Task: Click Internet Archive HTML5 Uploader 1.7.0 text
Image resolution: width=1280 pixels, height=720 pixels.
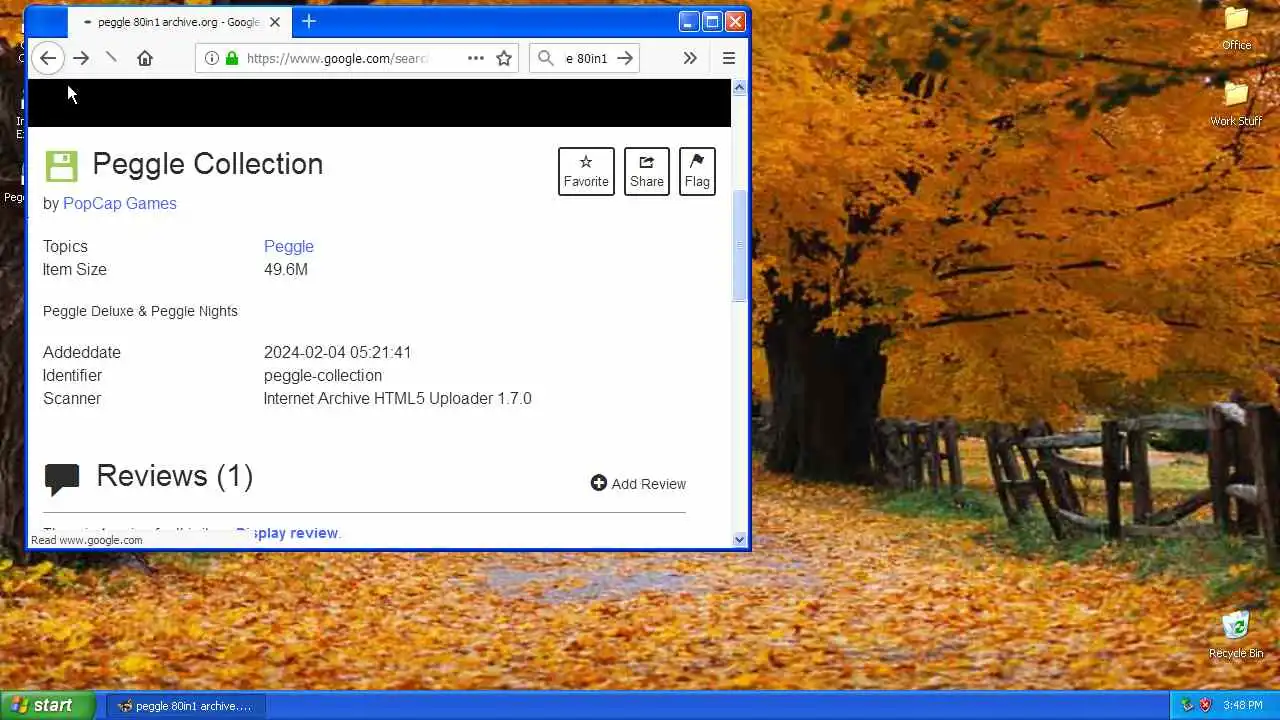Action: [x=398, y=398]
